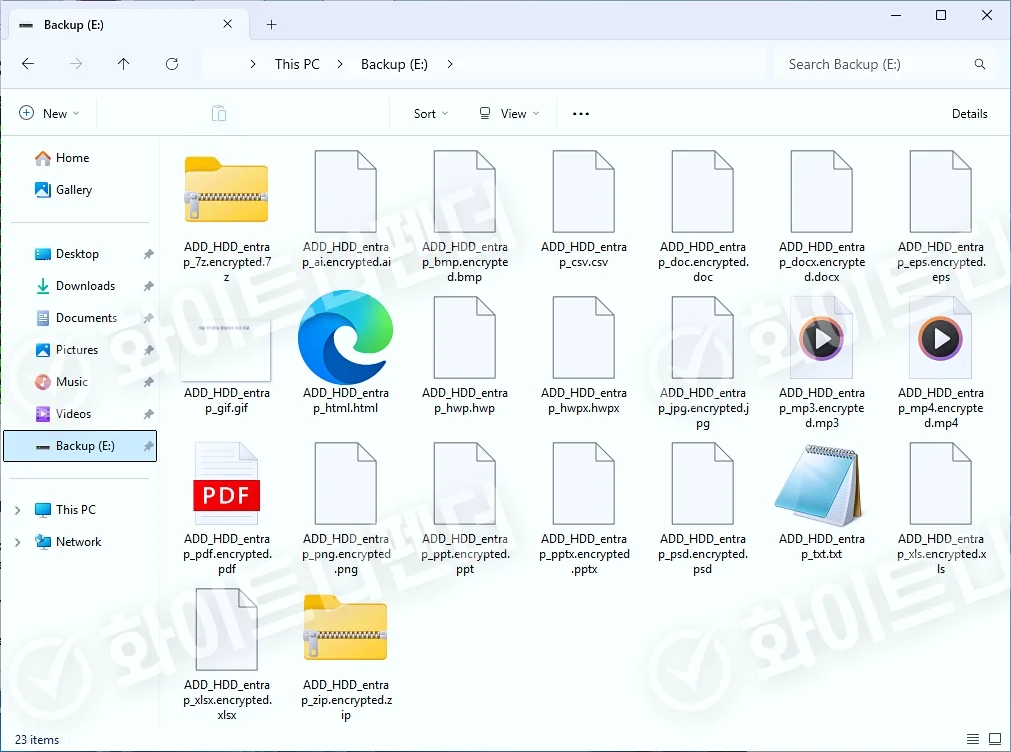This screenshot has width=1011, height=752.
Task: Click This PC in the address breadcrumb
Action: pyautogui.click(x=297, y=64)
